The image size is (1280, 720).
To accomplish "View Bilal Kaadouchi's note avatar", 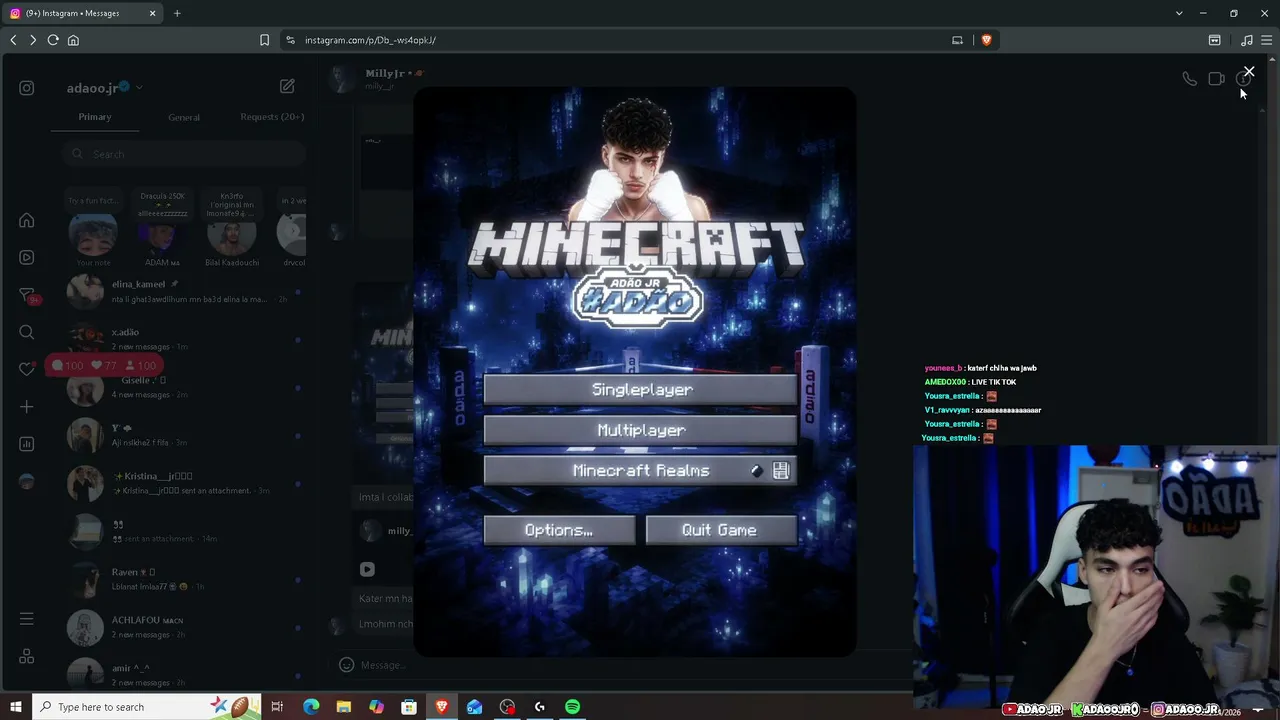I will [231, 236].
